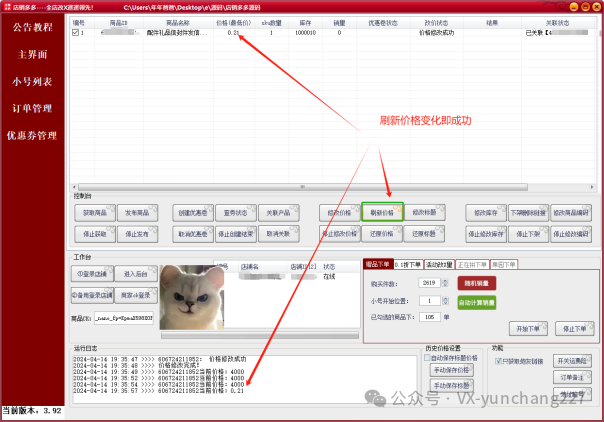Switch to the 0.1折下单 tab
Screen dimensions: 604x422
[408, 265]
